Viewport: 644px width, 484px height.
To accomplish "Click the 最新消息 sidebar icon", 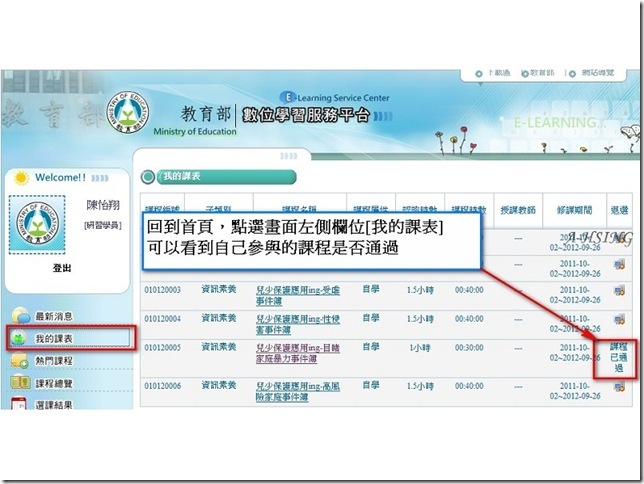I will (21, 316).
